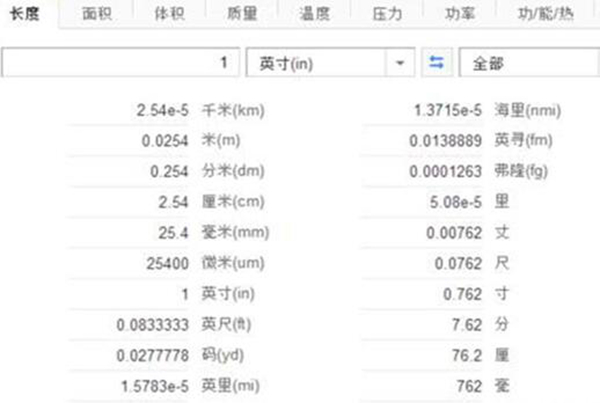Select the 英里(mi) result row

(200, 386)
